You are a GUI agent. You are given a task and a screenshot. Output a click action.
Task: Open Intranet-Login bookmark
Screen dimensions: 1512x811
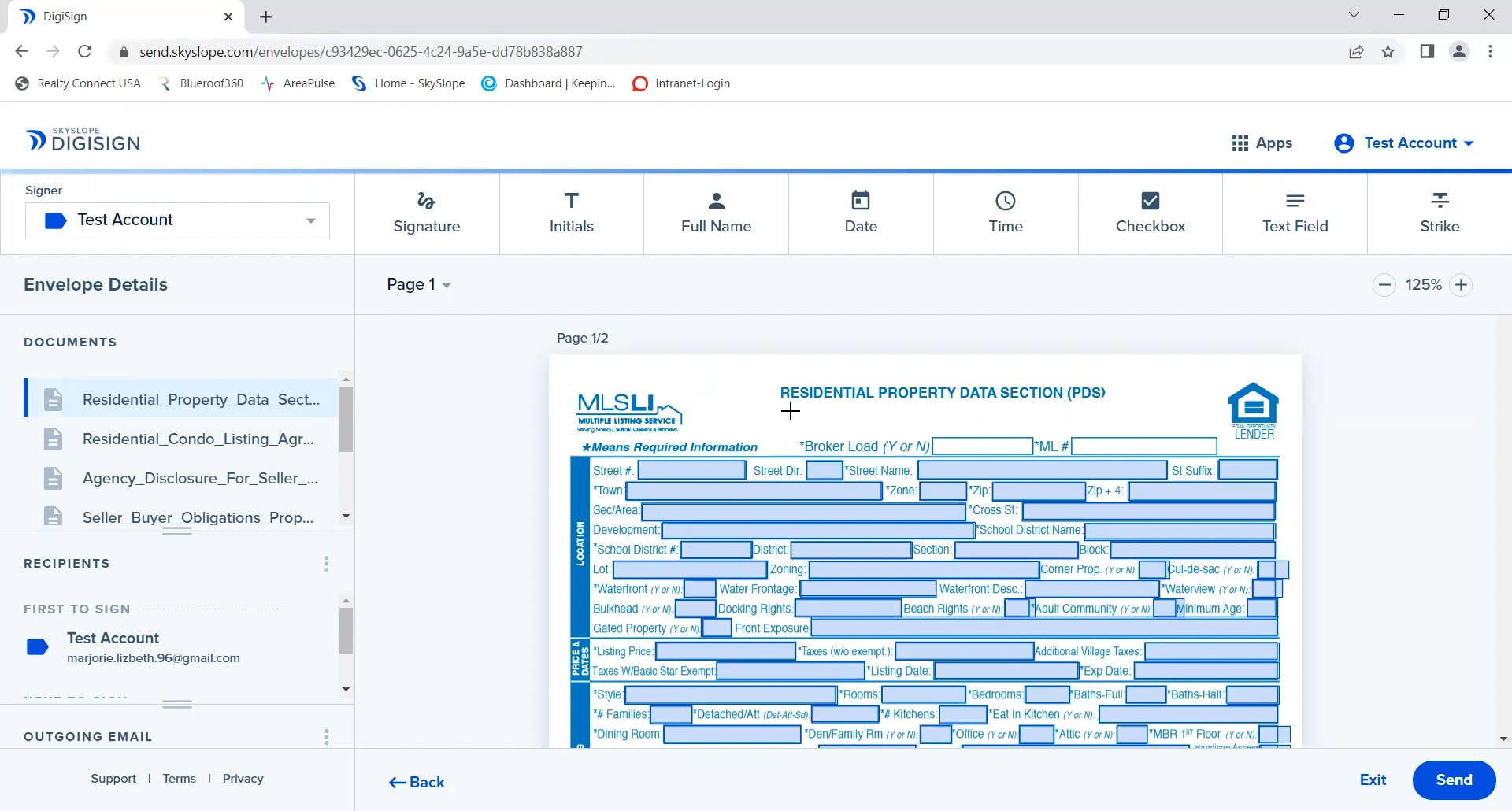(681, 83)
